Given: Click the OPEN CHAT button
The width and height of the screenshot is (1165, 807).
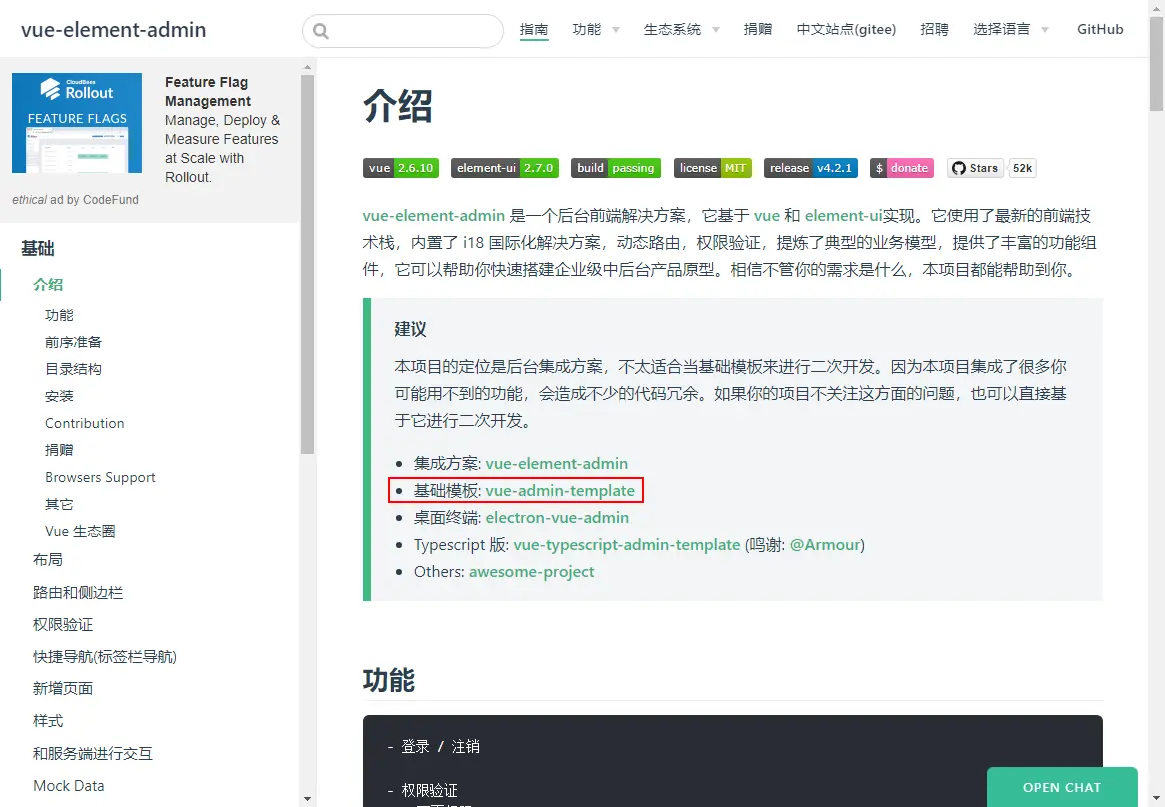Looking at the screenshot, I should 1062,787.
